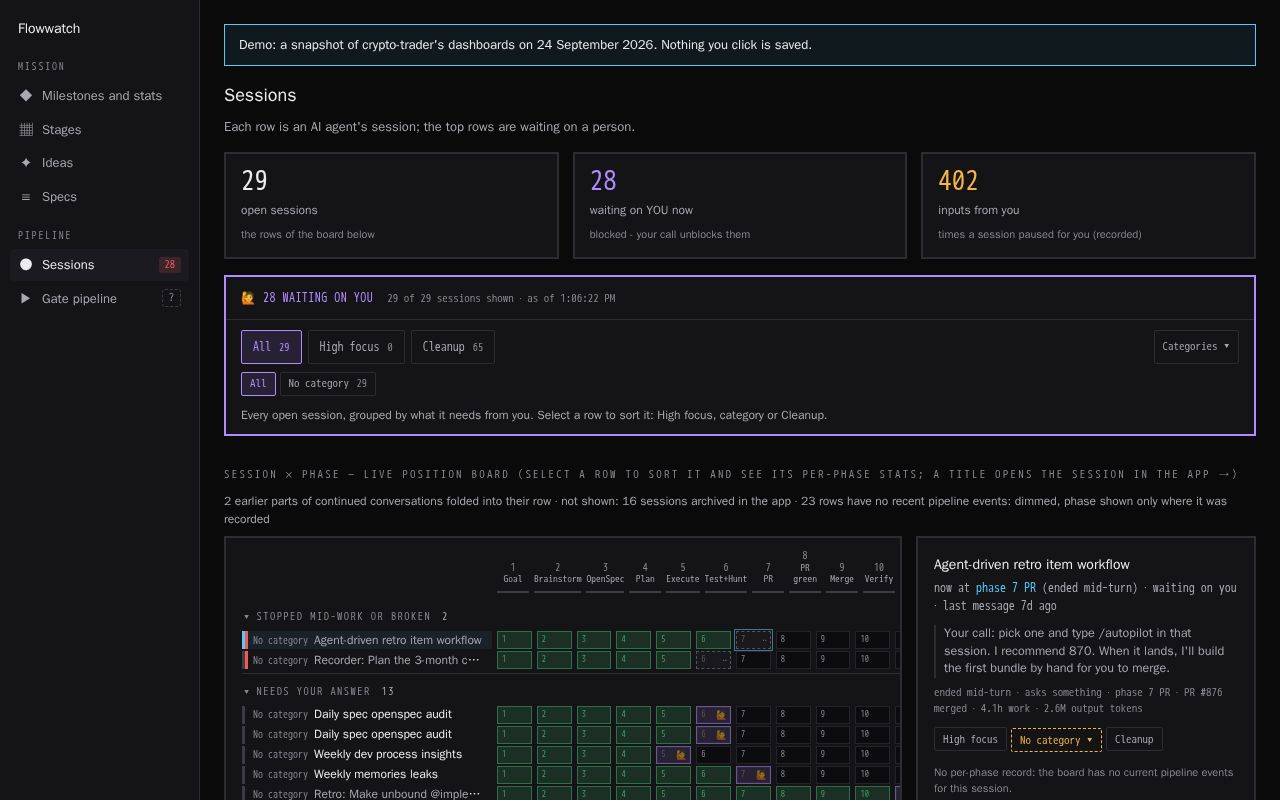This screenshot has height=800, width=1280.
Task: Open the Recorder: Plan the 3-month session title
Action: 397,660
